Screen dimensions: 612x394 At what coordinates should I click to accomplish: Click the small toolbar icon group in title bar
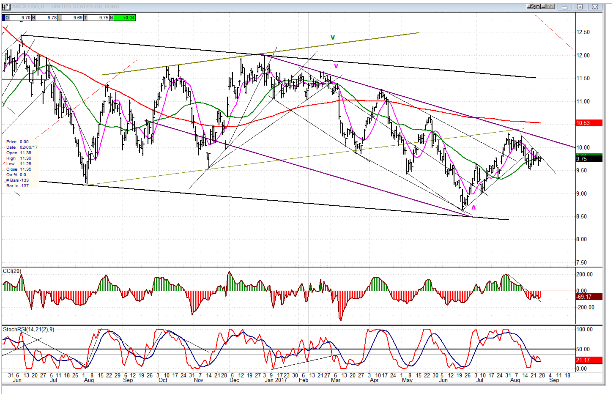pyautogui.click(x=541, y=7)
